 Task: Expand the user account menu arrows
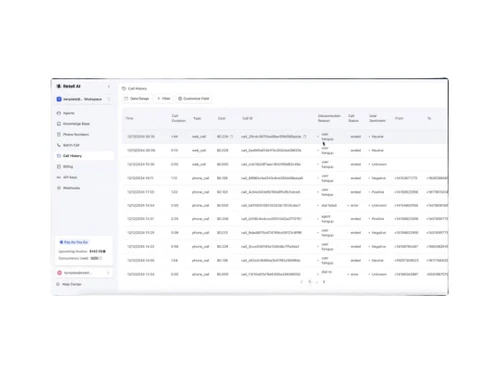pyautogui.click(x=108, y=273)
